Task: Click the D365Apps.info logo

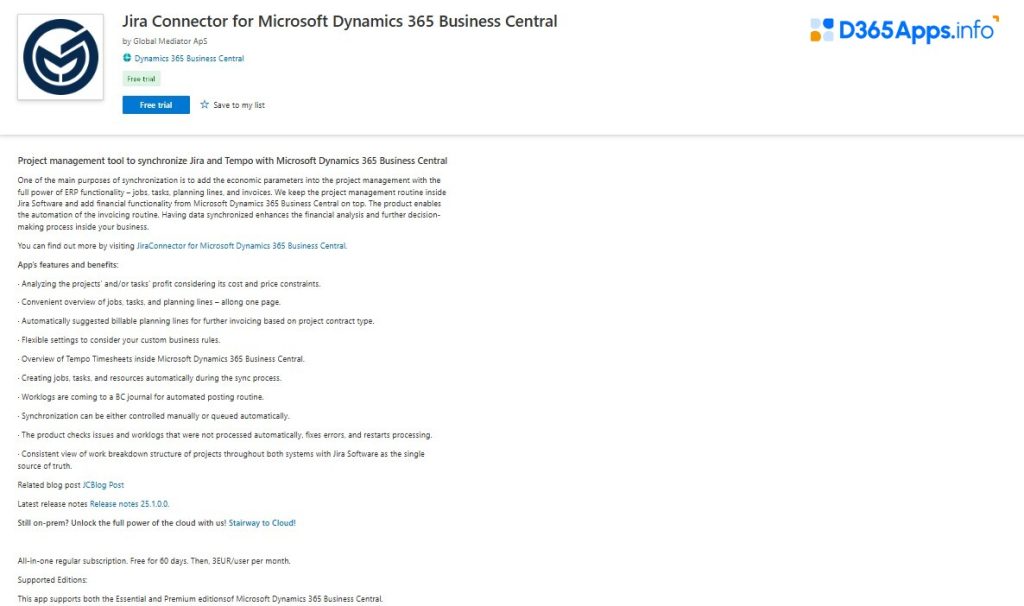Action: point(904,29)
